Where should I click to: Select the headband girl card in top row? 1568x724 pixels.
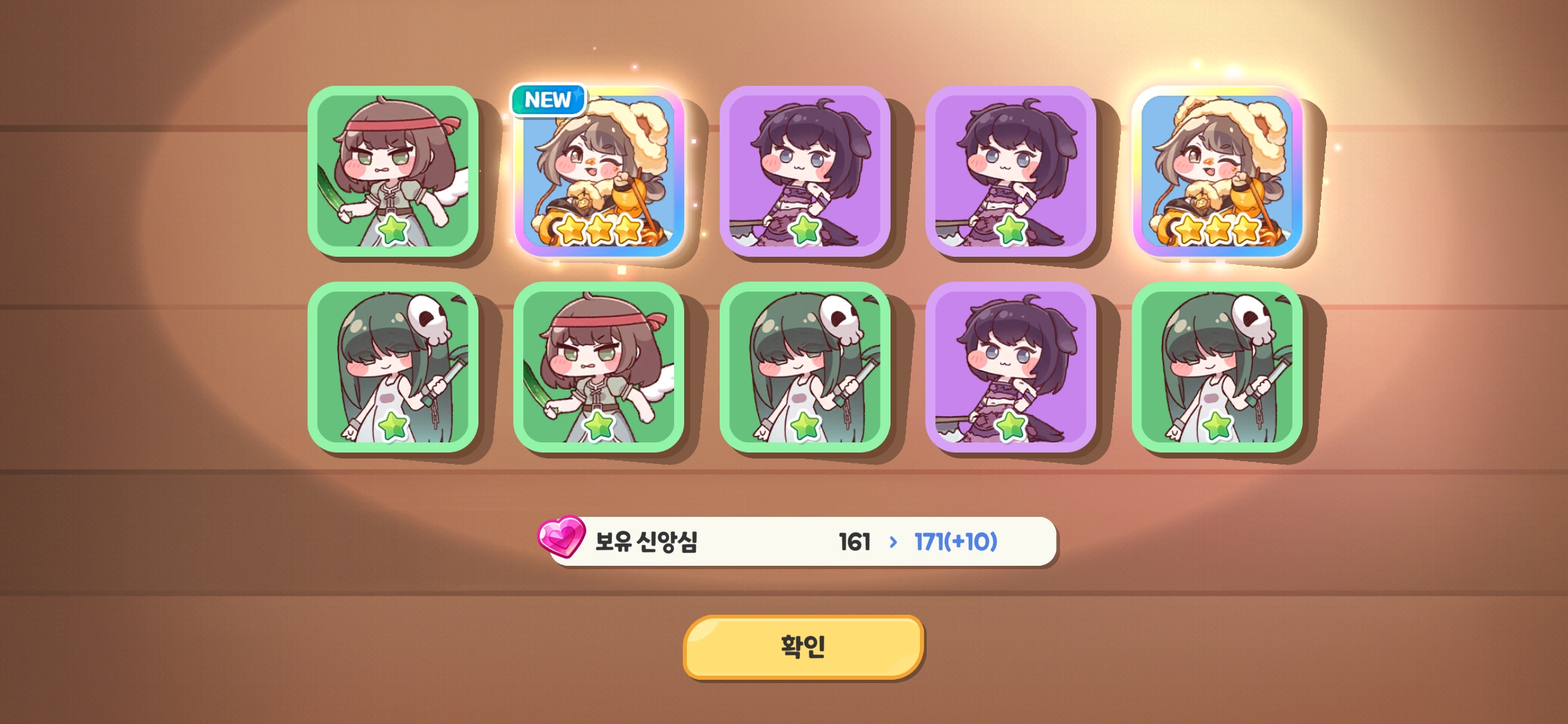coord(393,172)
